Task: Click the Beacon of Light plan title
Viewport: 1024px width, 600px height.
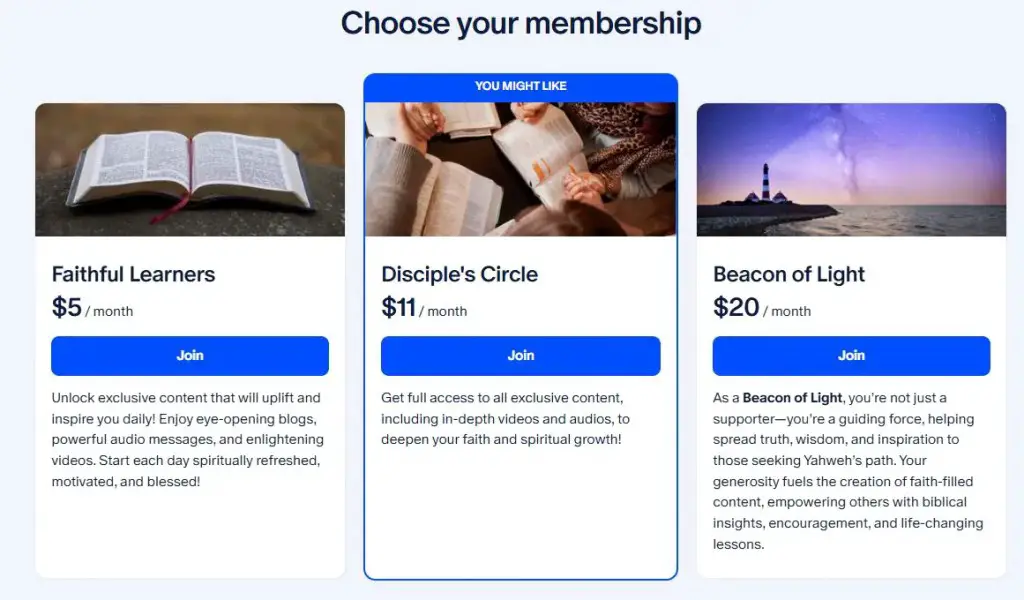Action: coord(789,274)
